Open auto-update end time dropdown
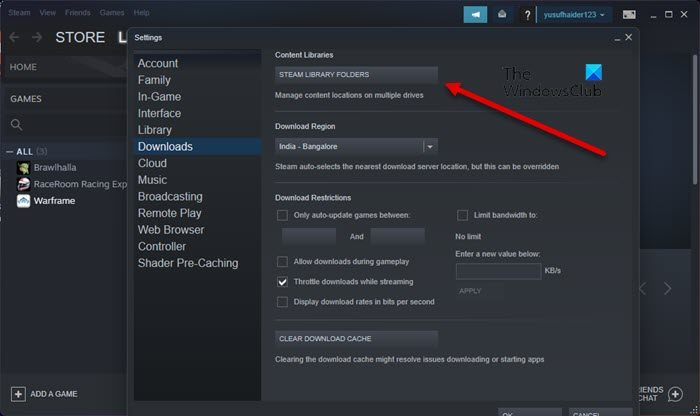Image resolution: width=700 pixels, height=416 pixels. (x=397, y=236)
